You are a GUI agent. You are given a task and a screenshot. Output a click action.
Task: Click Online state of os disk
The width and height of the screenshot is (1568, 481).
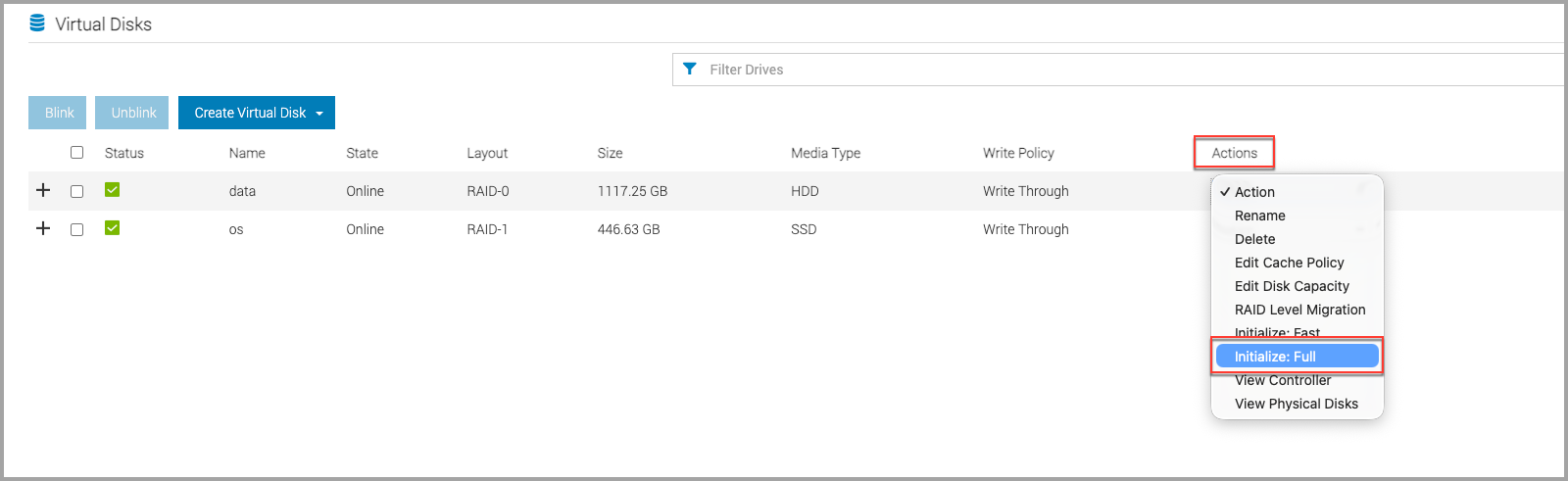click(365, 229)
